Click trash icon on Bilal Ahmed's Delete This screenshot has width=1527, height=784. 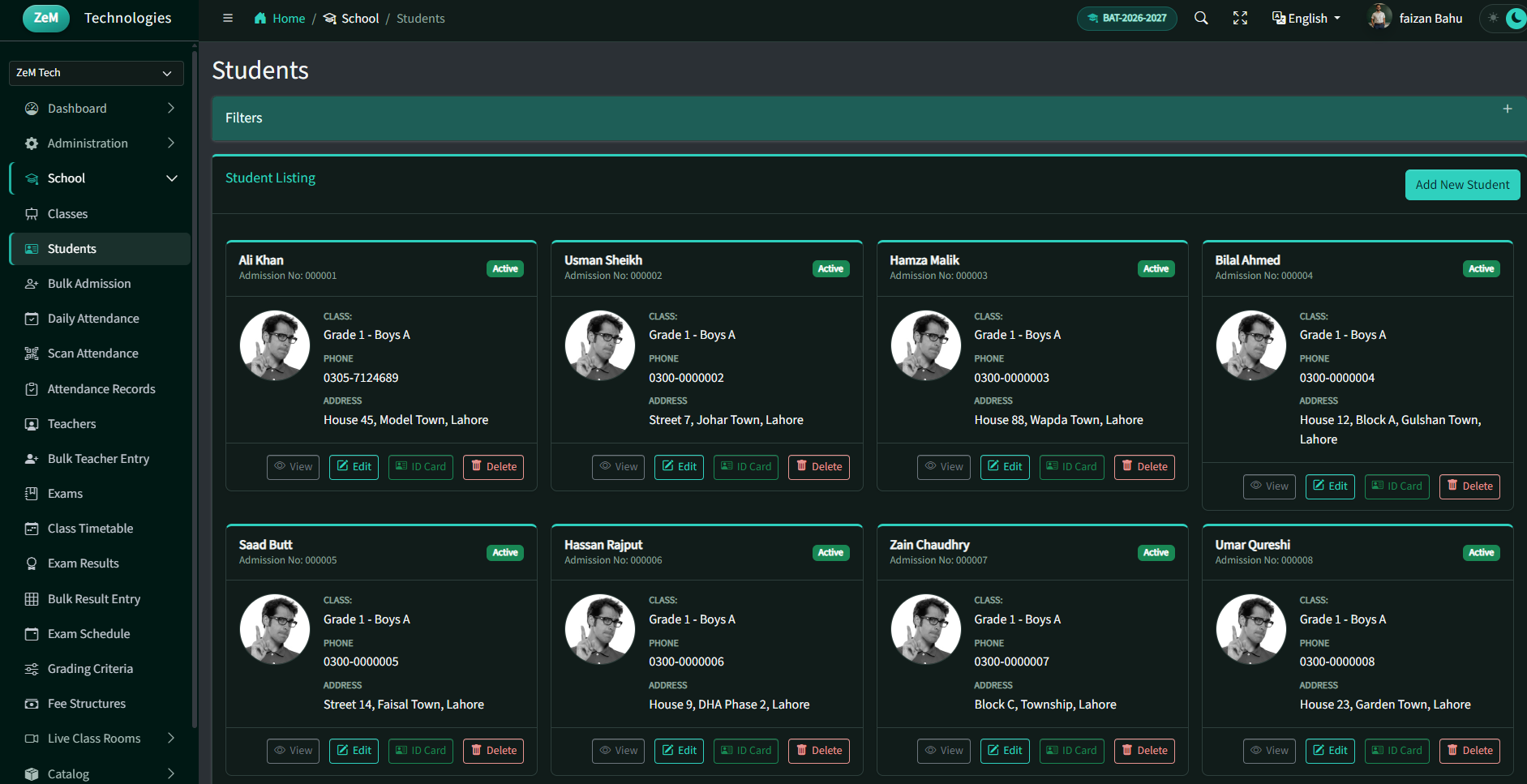(1452, 486)
